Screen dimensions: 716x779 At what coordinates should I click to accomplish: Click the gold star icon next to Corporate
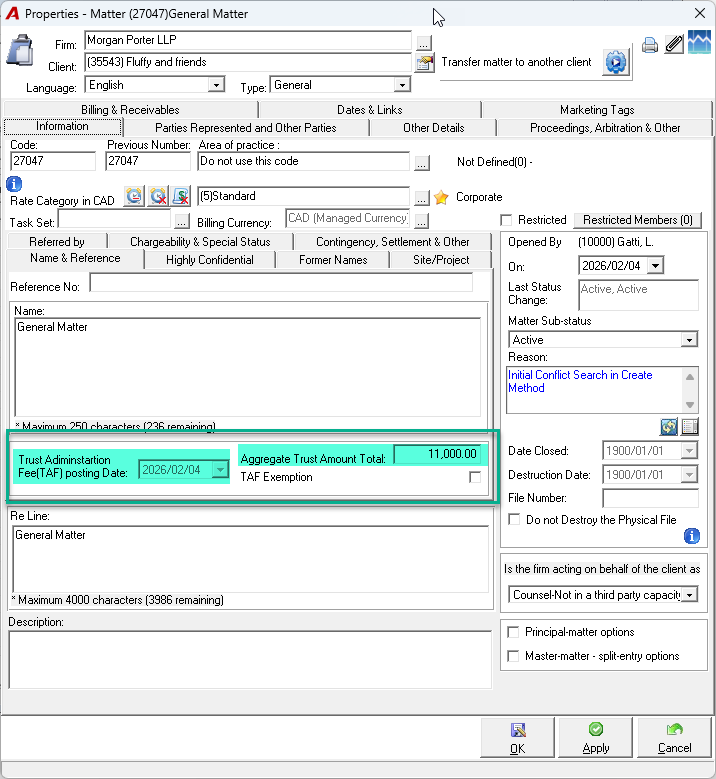[441, 197]
